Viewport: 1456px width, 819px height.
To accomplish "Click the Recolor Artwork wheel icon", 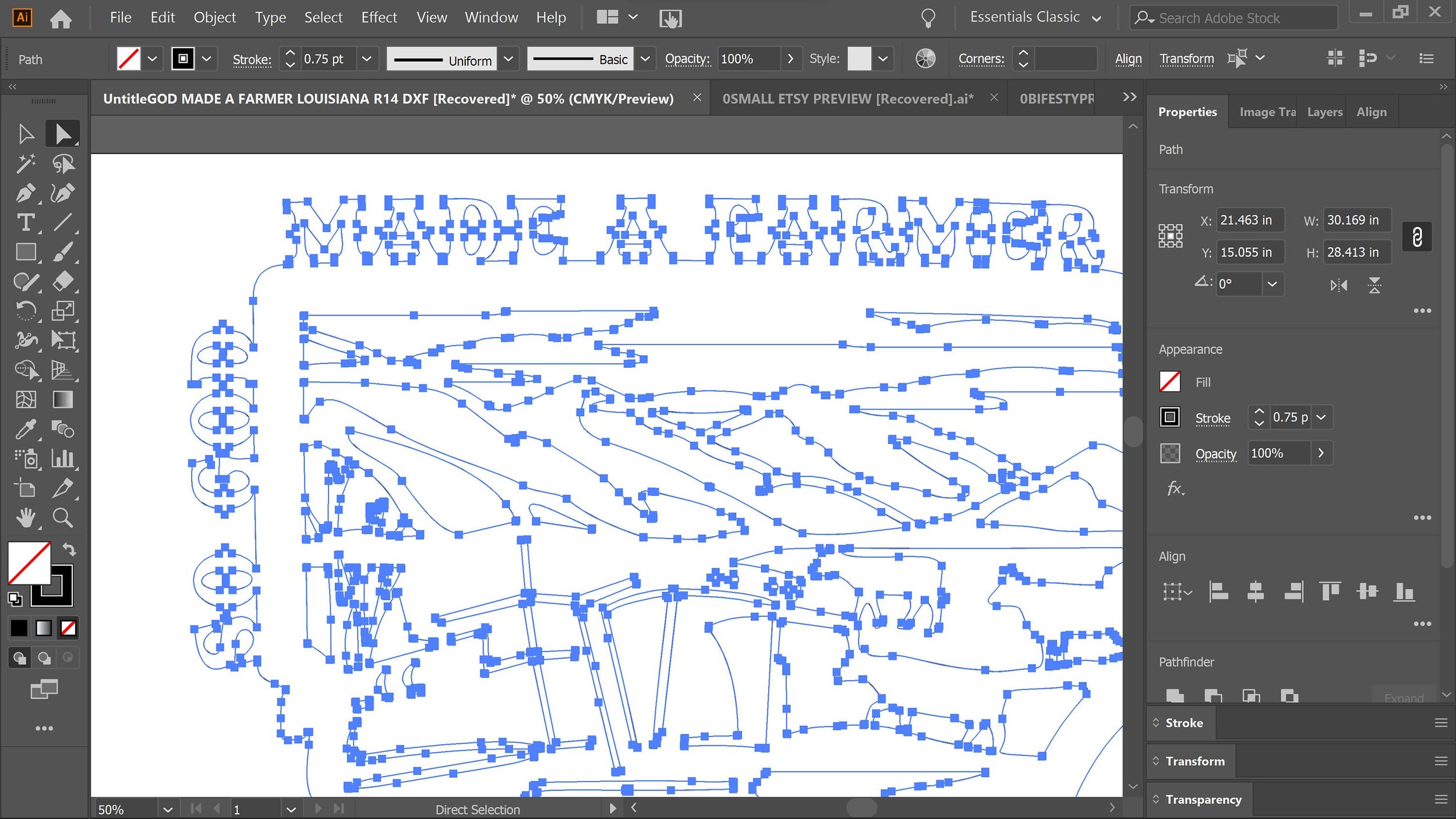I will tap(925, 59).
